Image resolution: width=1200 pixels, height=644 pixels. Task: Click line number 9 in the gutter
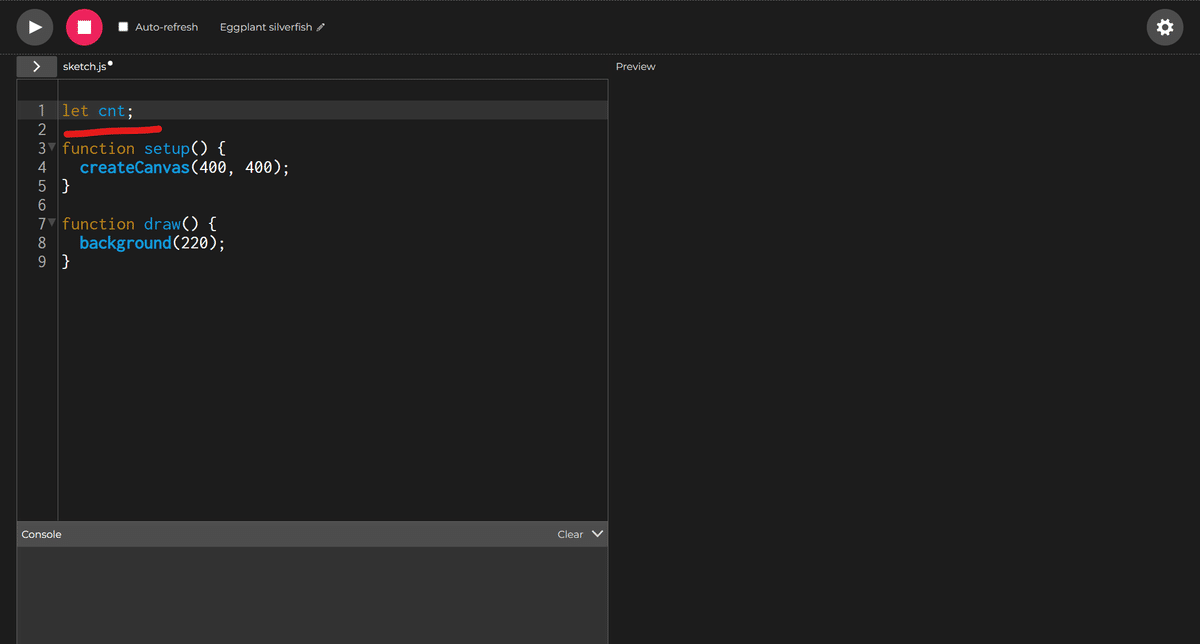42,262
